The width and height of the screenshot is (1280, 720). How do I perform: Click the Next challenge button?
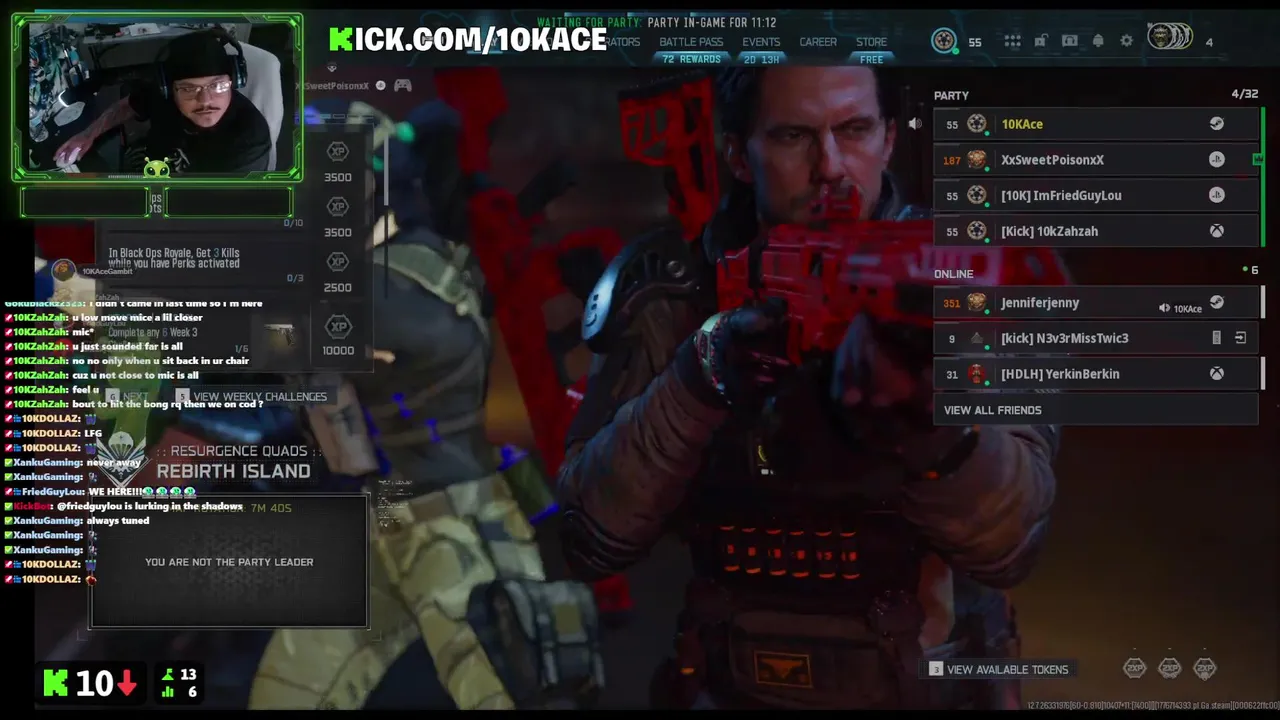click(127, 397)
